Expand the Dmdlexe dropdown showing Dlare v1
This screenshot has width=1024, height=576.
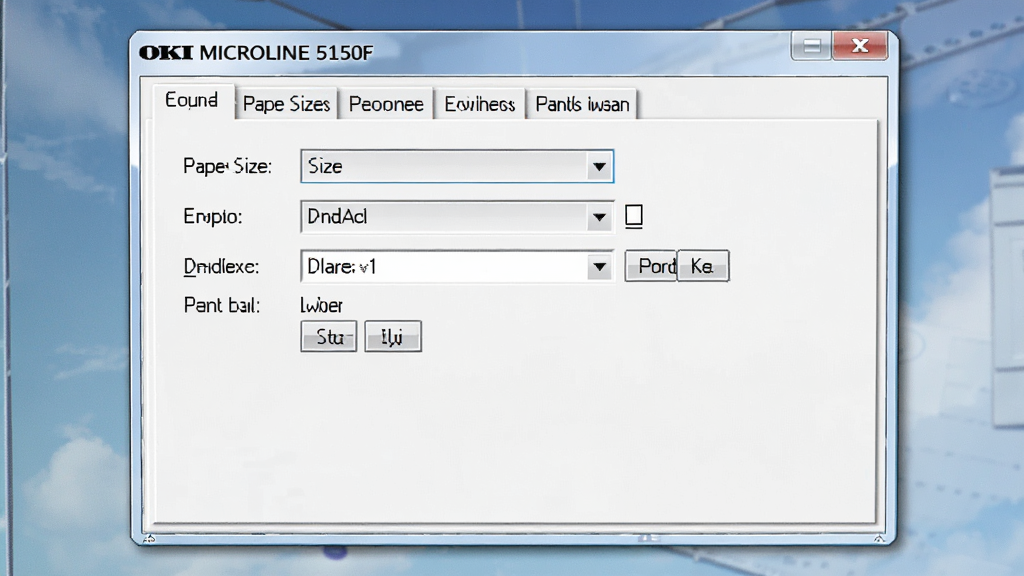pos(456,266)
